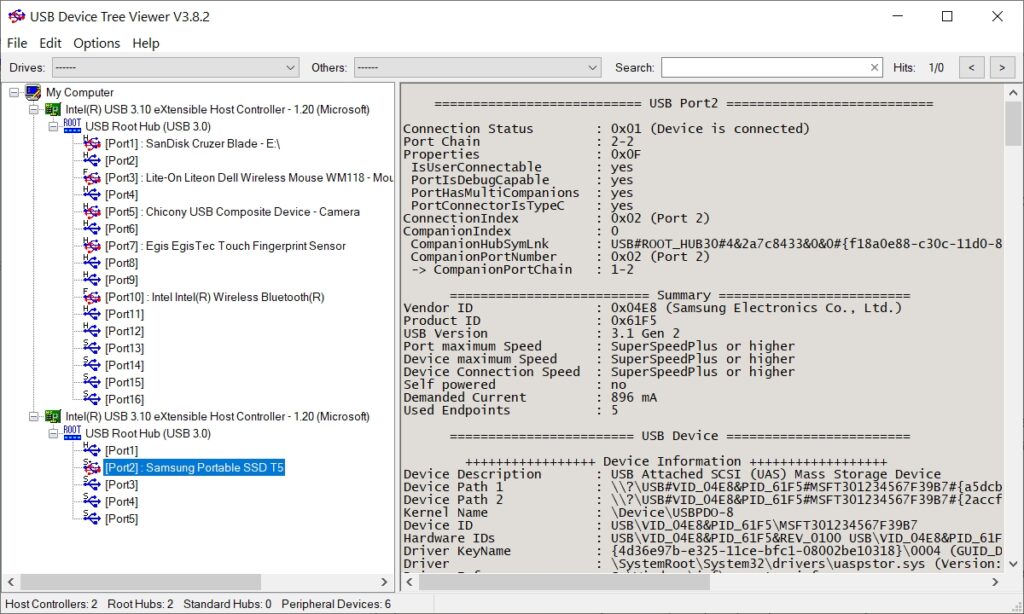
Task: Click the first USB Root Hub icon
Action: (70, 126)
